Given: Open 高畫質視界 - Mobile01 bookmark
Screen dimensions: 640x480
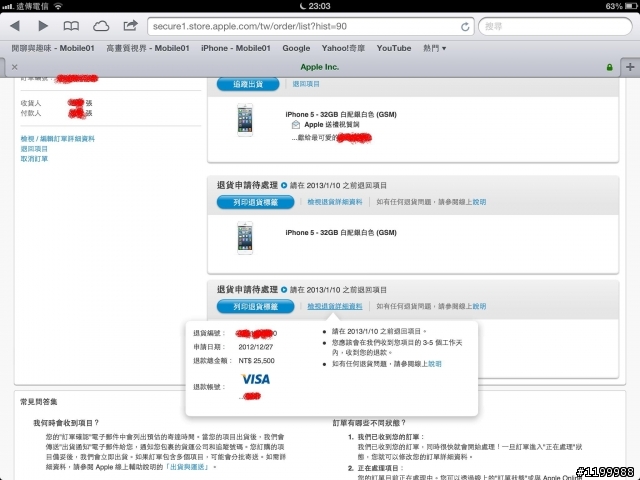Looking at the screenshot, I should pyautogui.click(x=148, y=48).
